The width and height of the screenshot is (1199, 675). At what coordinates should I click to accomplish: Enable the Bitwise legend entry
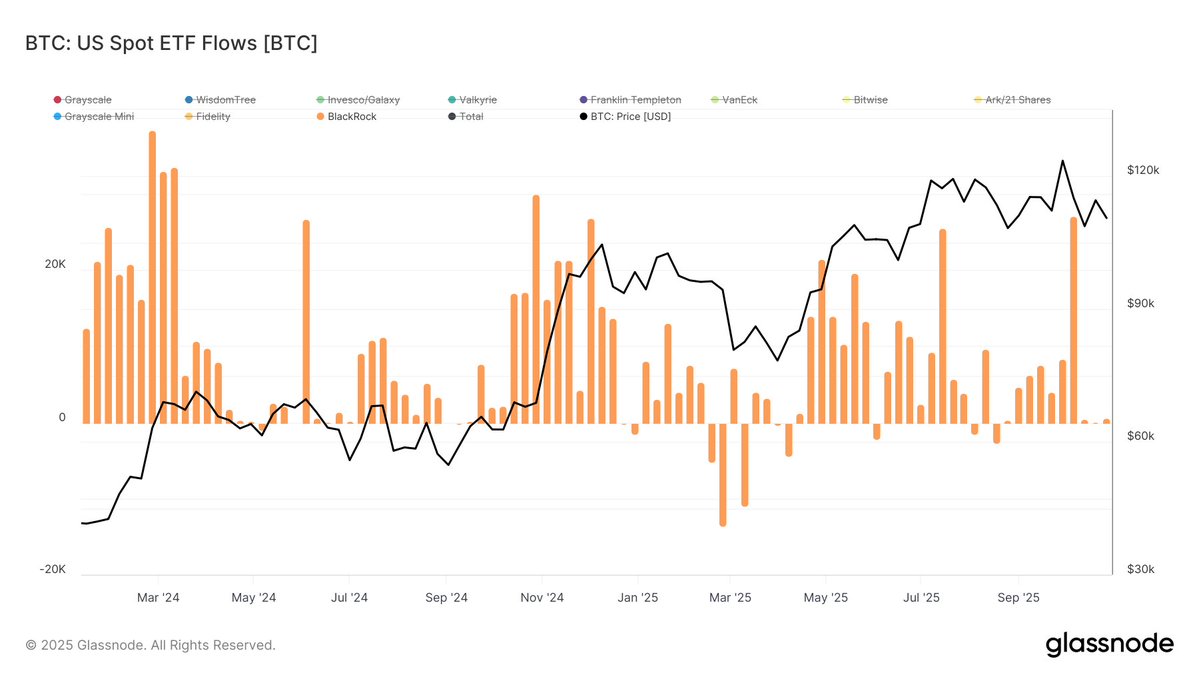[870, 100]
